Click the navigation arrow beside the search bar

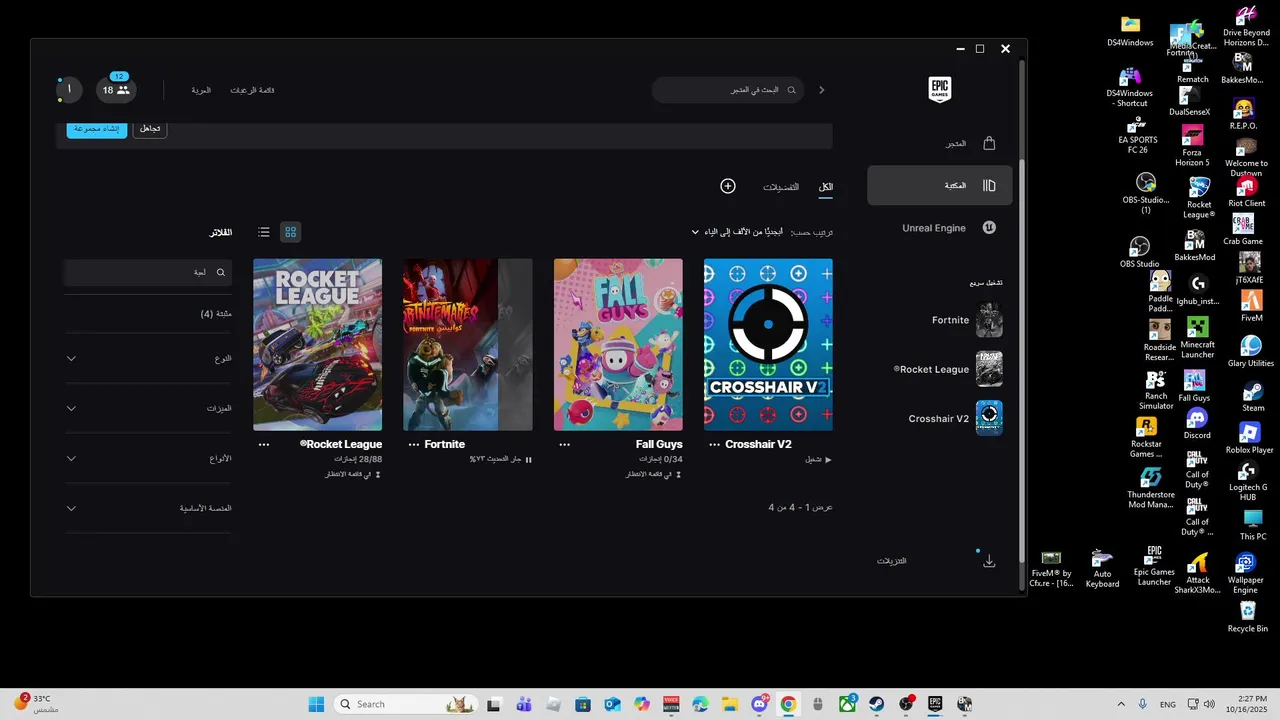pos(822,90)
